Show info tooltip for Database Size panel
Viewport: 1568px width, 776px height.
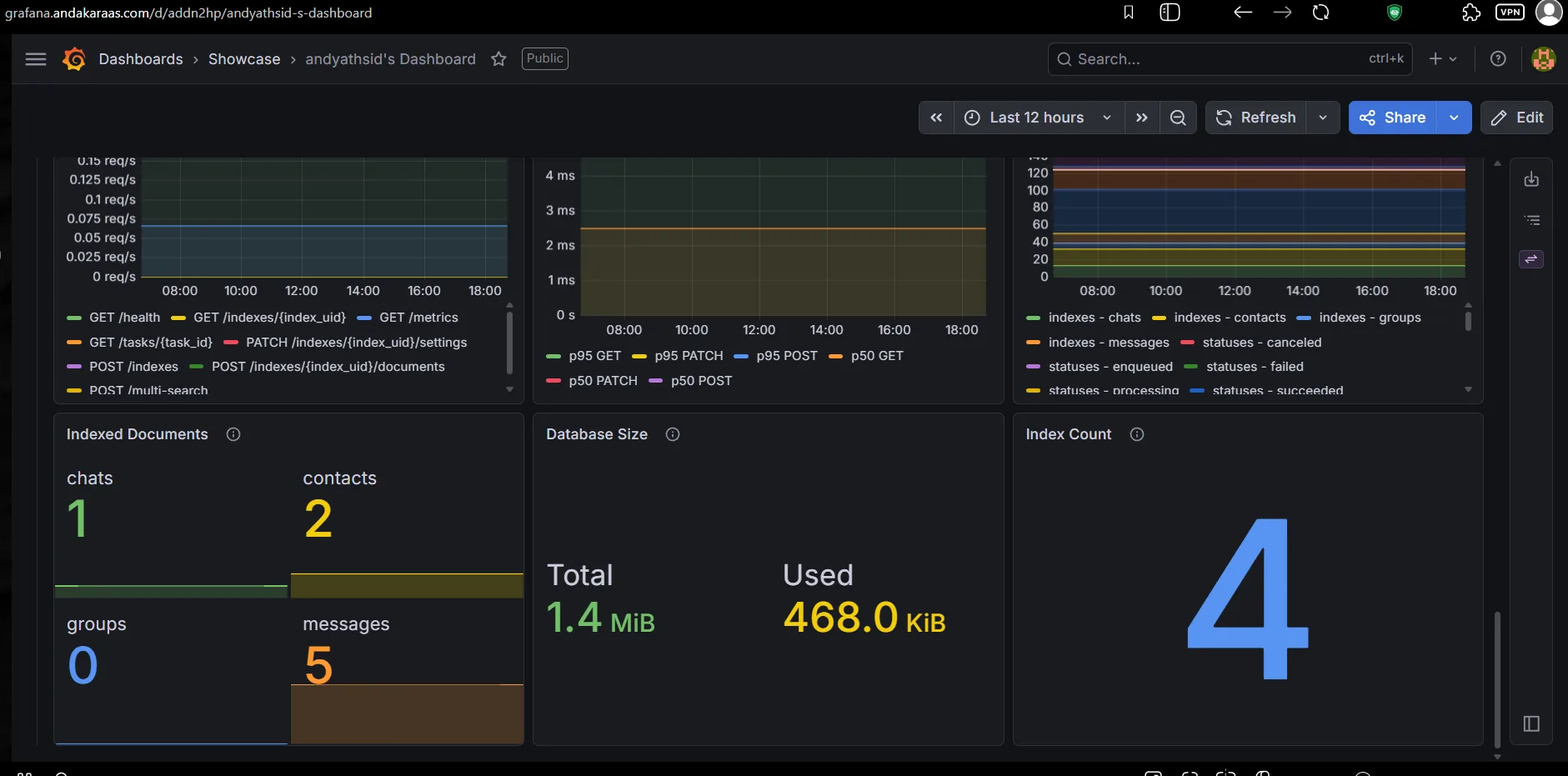pos(673,434)
